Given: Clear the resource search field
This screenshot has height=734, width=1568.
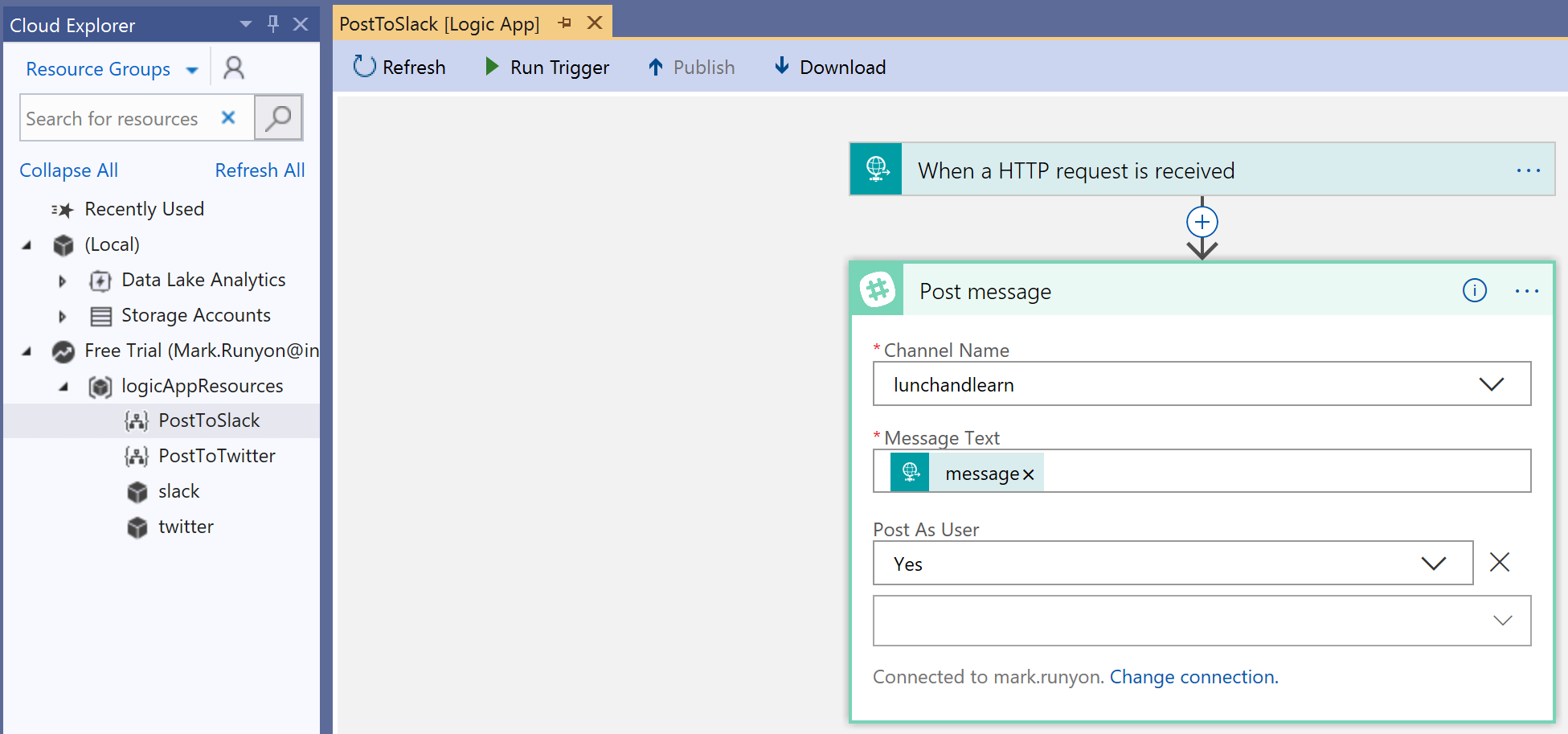Looking at the screenshot, I should click(228, 118).
